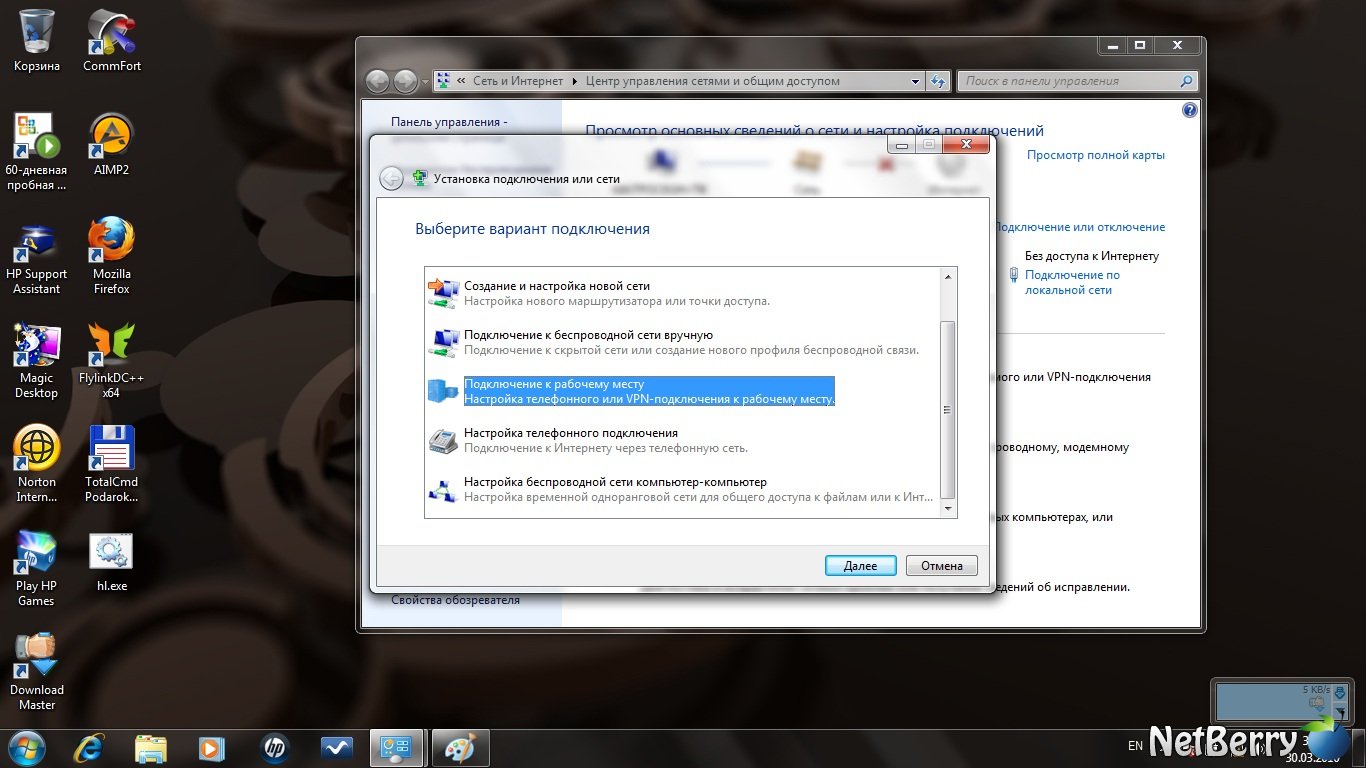Viewport: 1366px width, 768px height.
Task: Click the help question mark icon
Action: 1189,110
